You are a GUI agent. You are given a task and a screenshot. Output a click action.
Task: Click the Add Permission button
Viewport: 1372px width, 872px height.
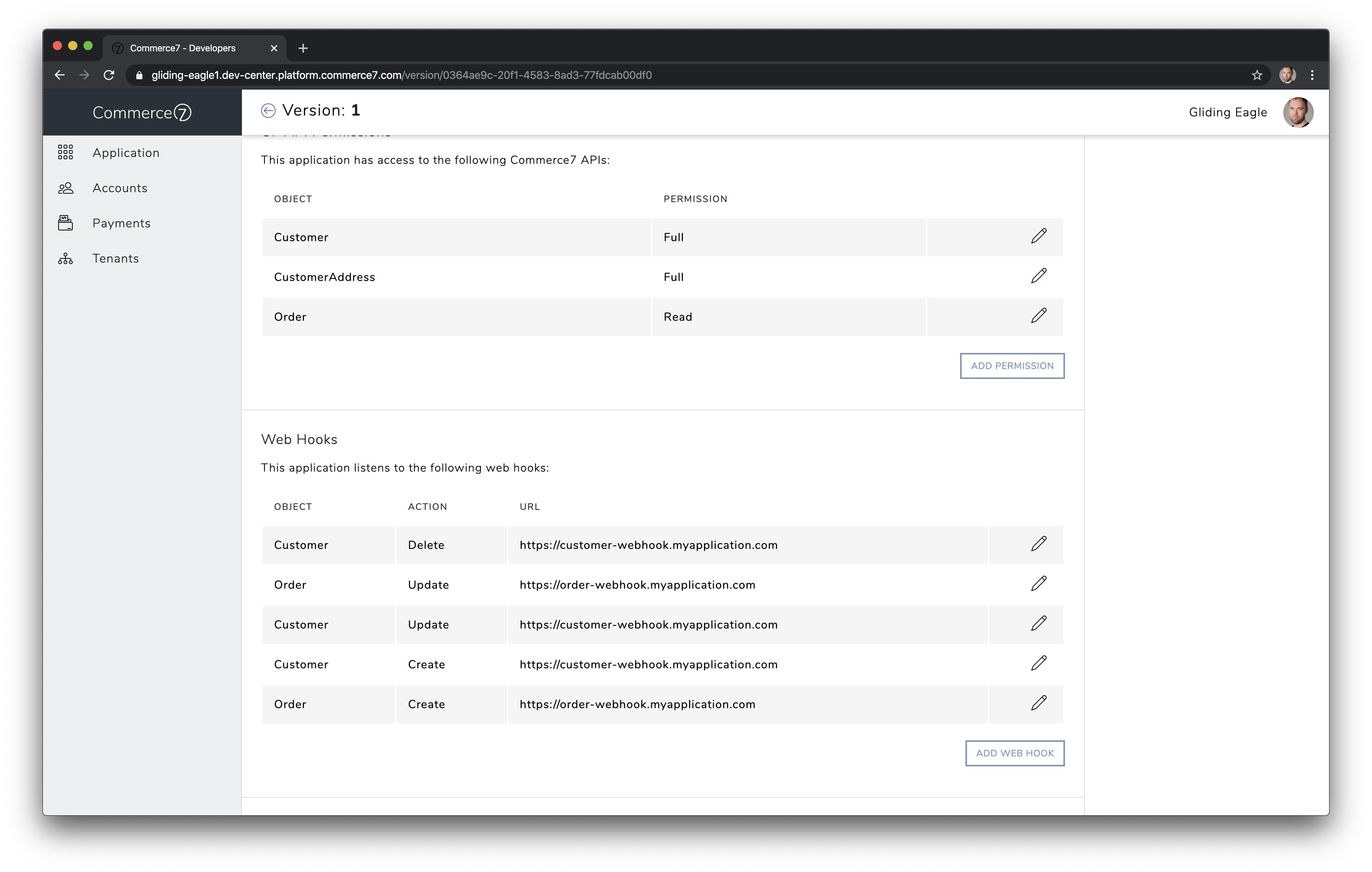click(1012, 366)
